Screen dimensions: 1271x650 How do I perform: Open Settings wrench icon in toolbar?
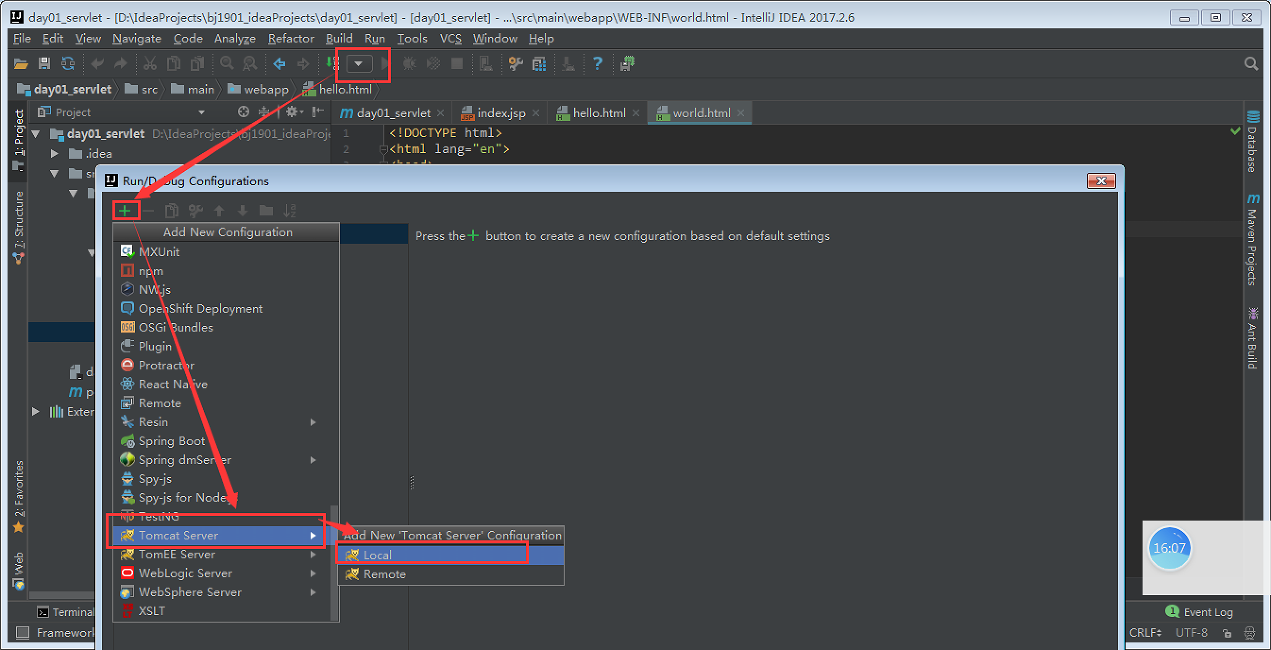516,64
